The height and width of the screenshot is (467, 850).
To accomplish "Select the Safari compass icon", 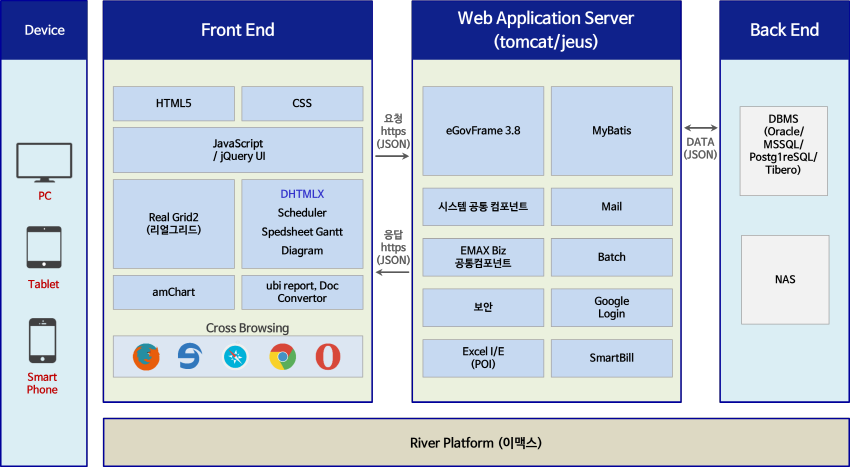I will (236, 356).
